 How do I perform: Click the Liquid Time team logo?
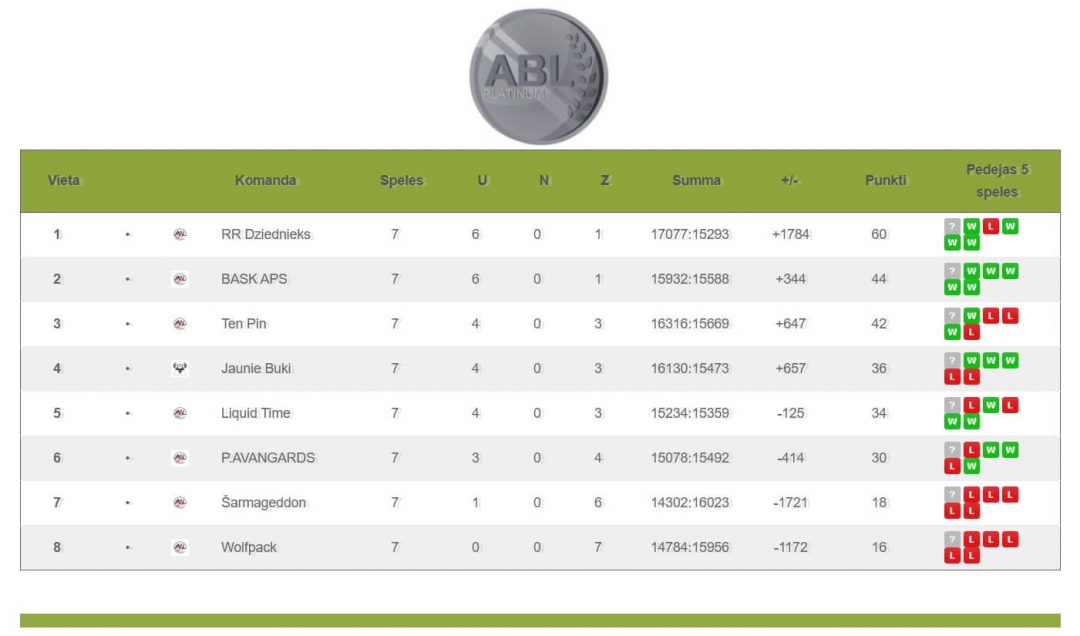click(180, 413)
